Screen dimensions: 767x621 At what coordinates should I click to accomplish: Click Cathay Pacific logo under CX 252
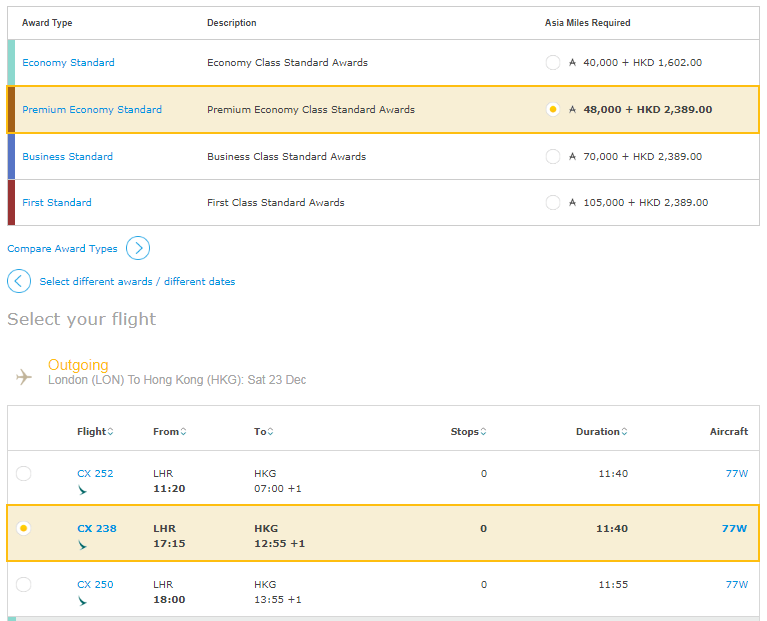[x=82, y=490]
